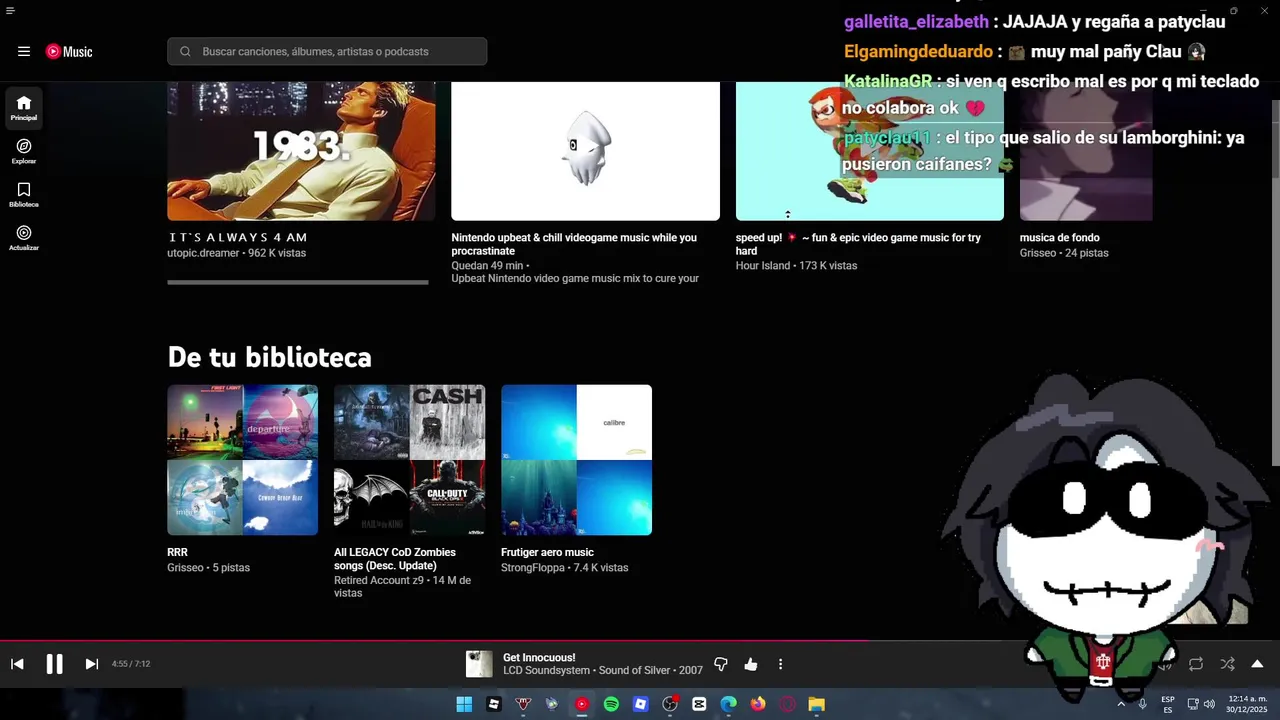Image resolution: width=1280 pixels, height=720 pixels.
Task: Click the LCD Soundsystem artist link
Action: click(x=547, y=670)
